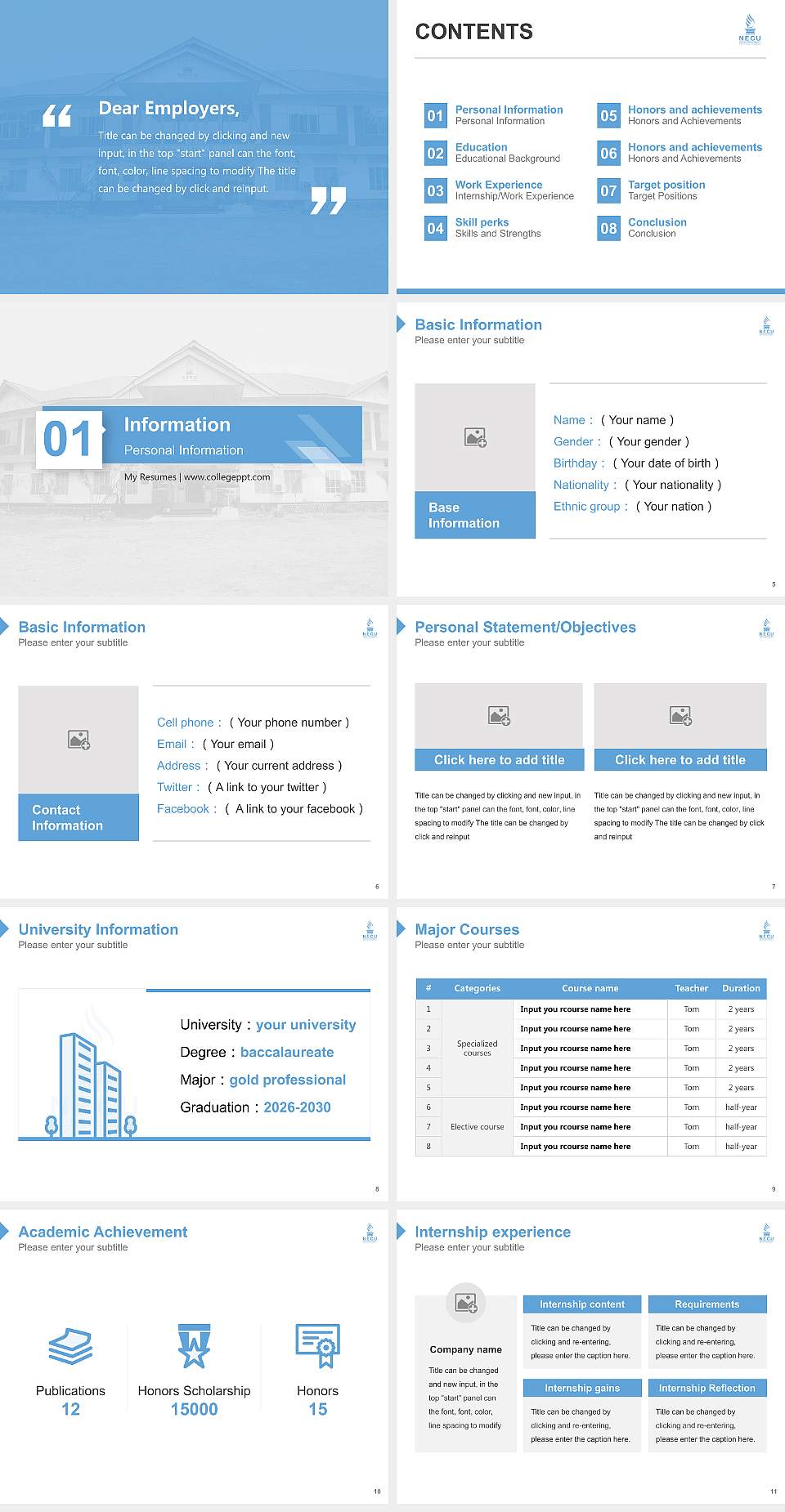Click the image placeholder icon above Base Information
The width and height of the screenshot is (785, 1512).
[x=476, y=437]
